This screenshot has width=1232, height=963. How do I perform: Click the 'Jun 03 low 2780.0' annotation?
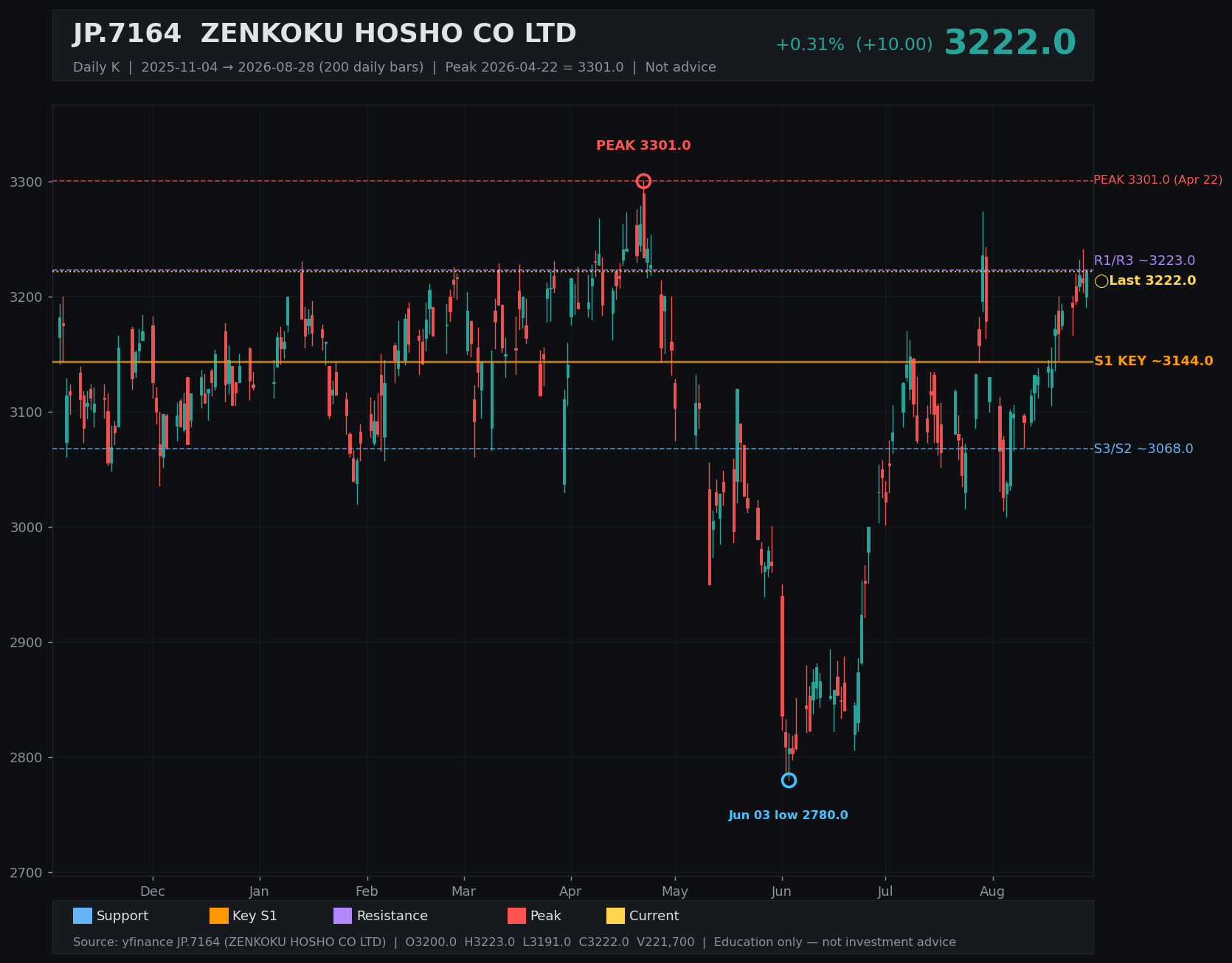(789, 815)
